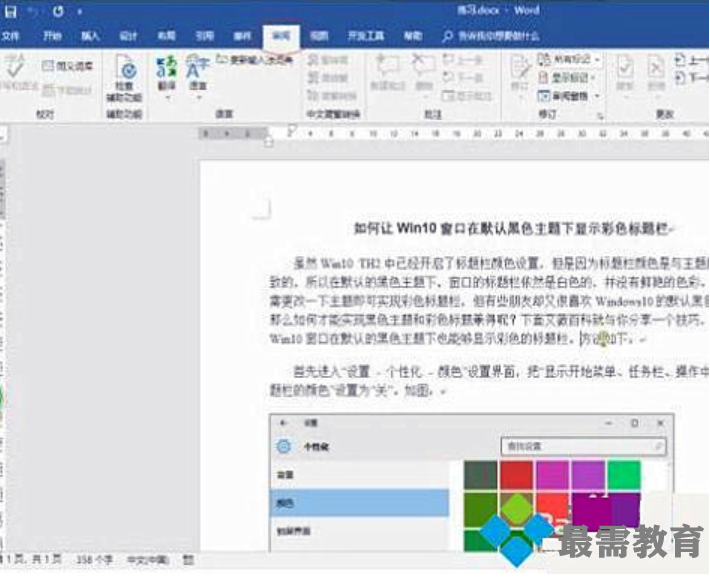Click the 颜色 row in embedded settings image
This screenshot has height=581, width=710.
pos(359,502)
